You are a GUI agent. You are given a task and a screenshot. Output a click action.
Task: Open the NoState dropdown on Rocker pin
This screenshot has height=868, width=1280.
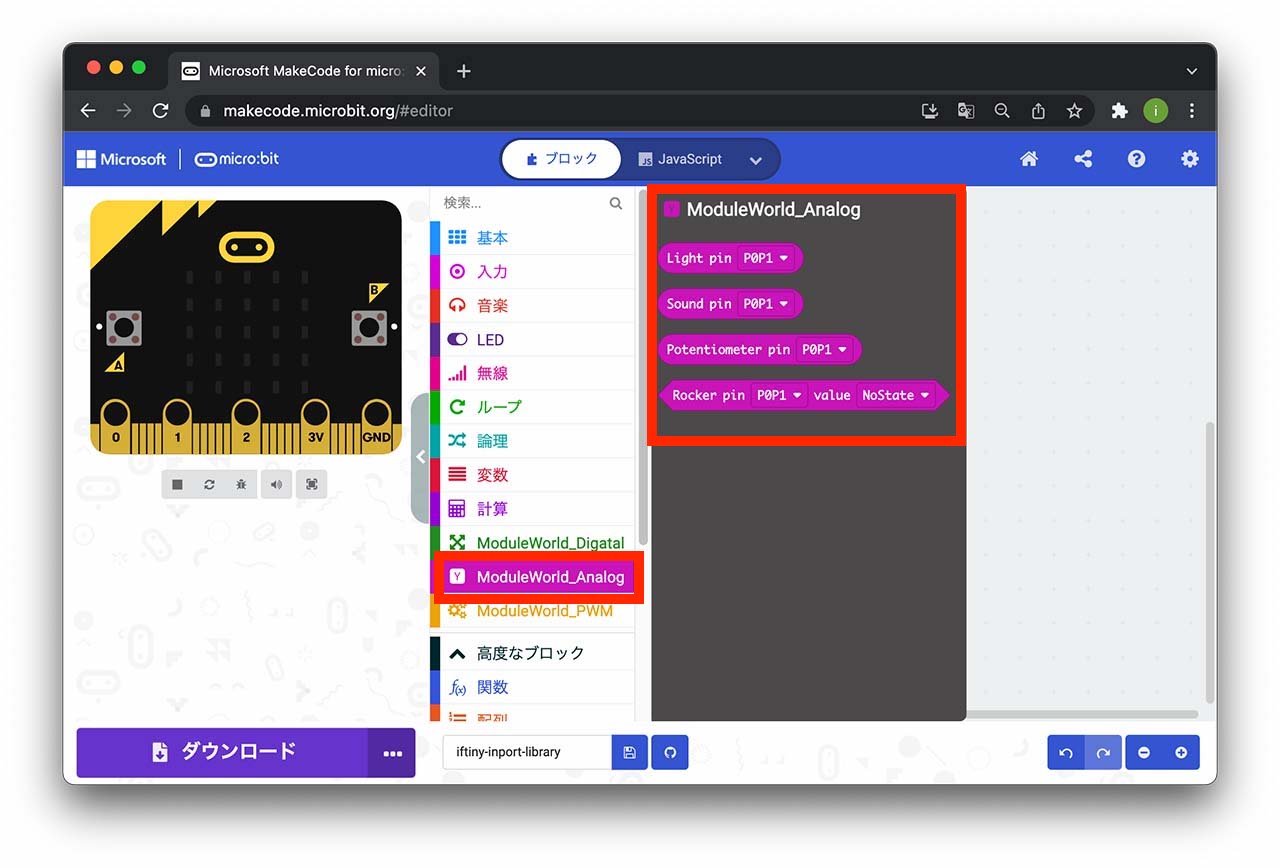pos(896,395)
